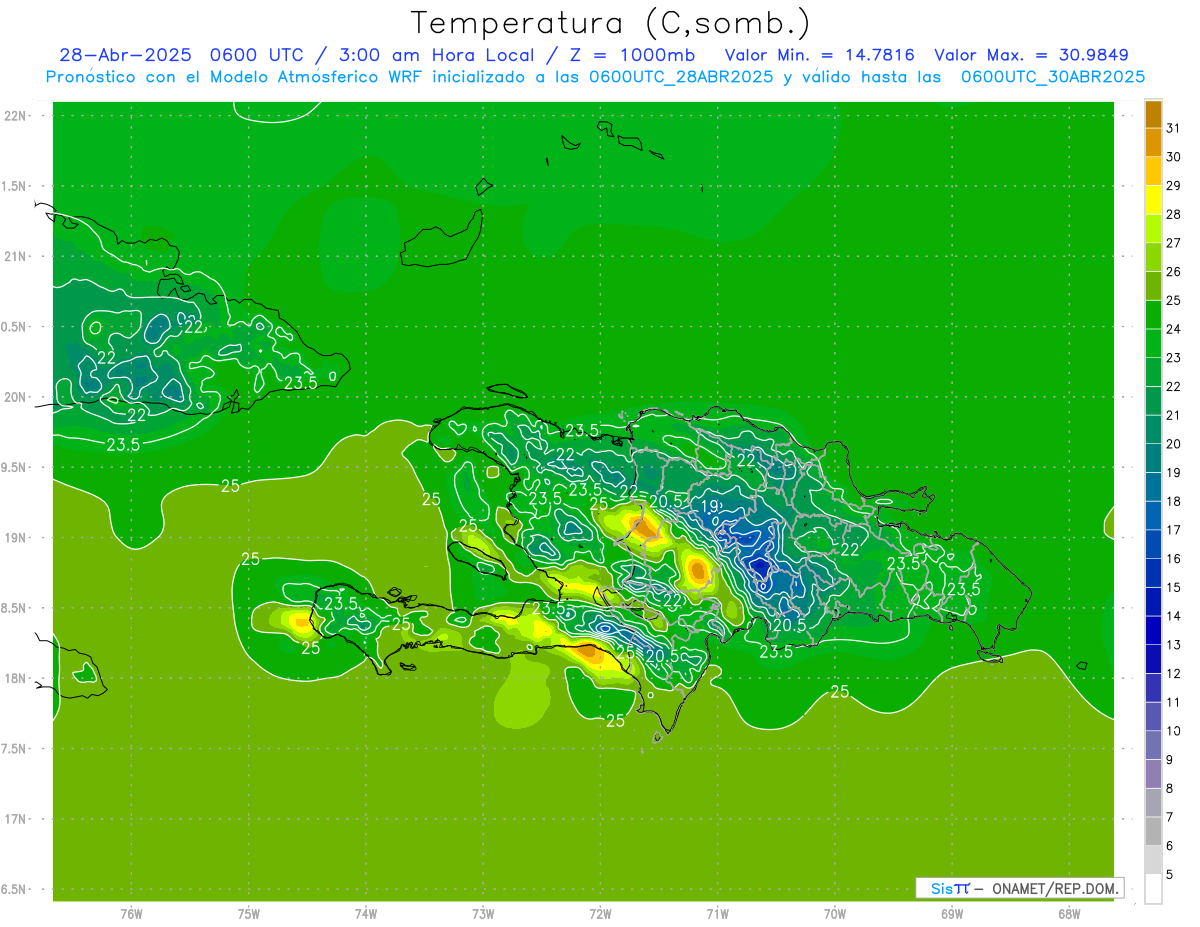Click "Valor Max. = 30.9849"
This screenshot has height=927, width=1200.
[1031, 55]
